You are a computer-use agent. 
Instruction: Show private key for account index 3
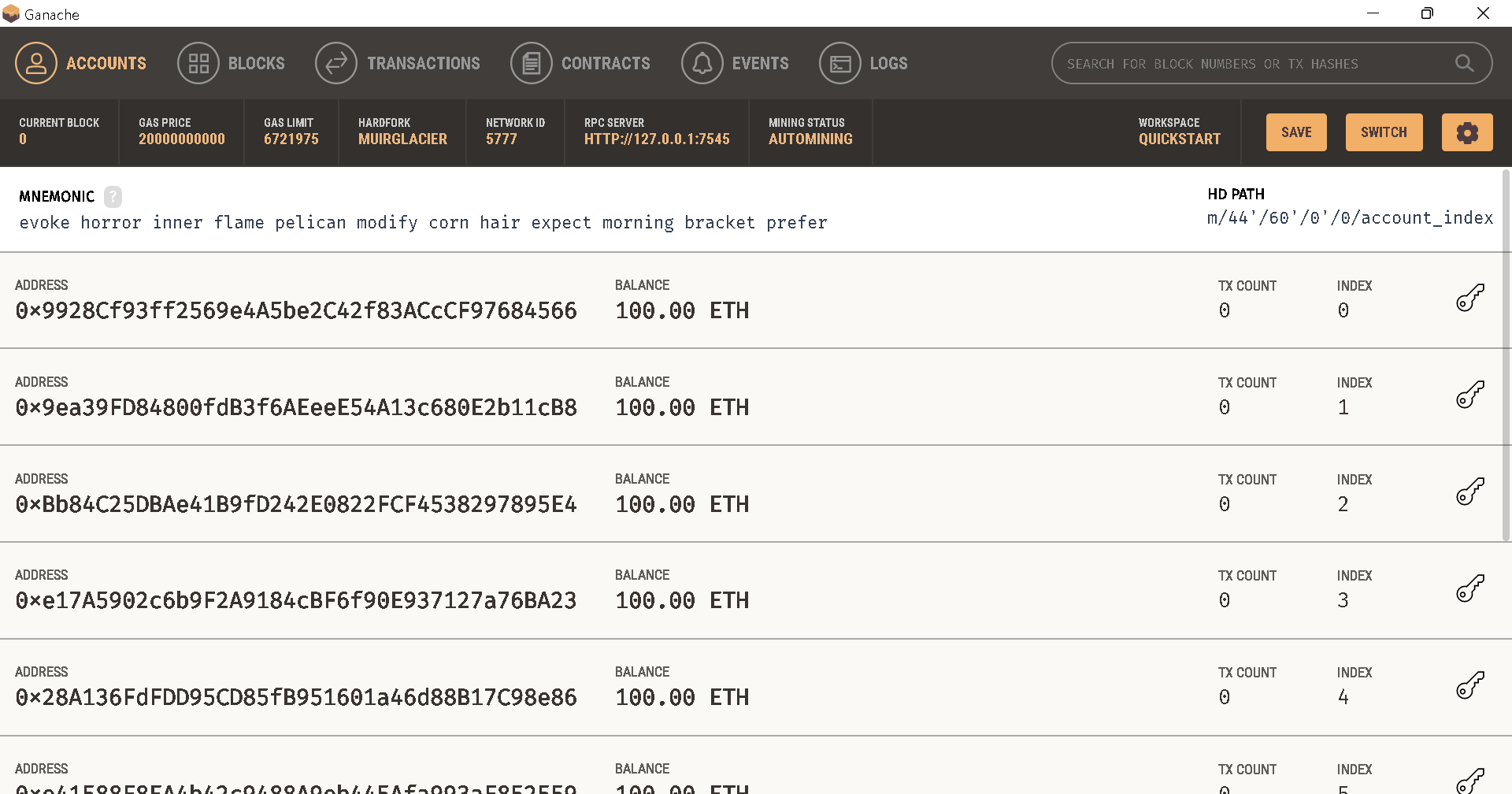click(x=1469, y=588)
